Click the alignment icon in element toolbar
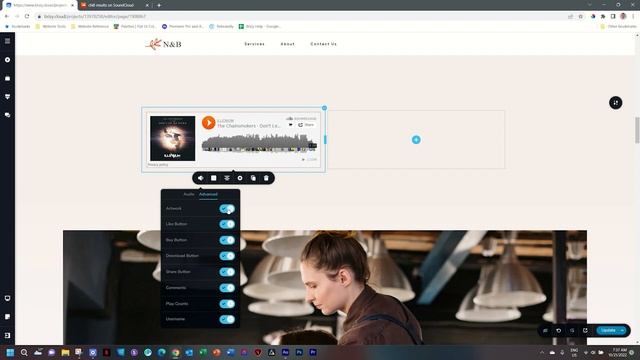Viewport: 640px width, 360px height. click(227, 178)
